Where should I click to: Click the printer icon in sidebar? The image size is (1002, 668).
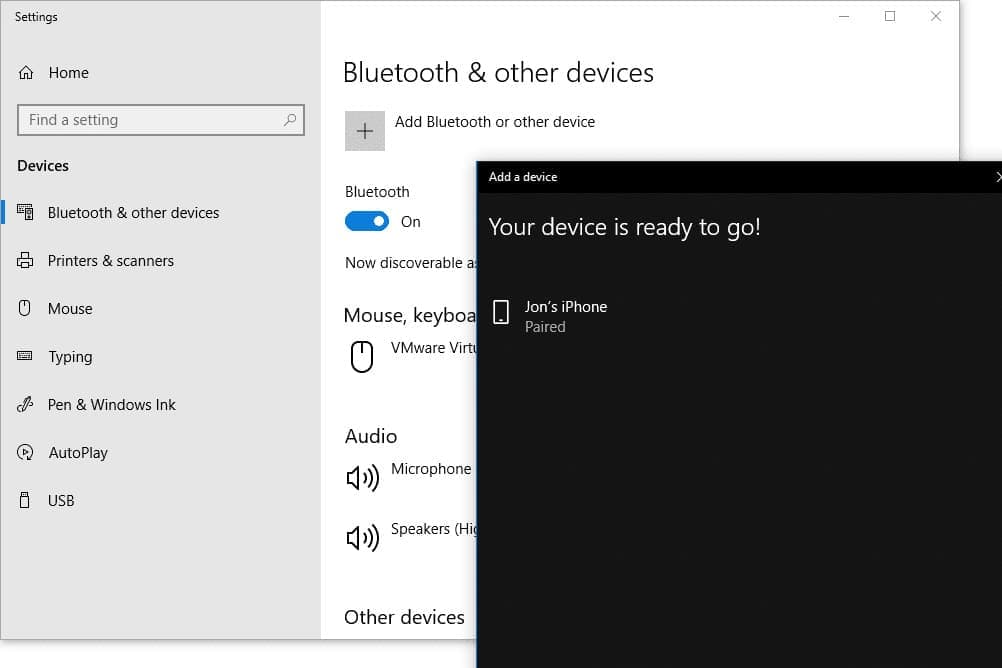(25, 260)
